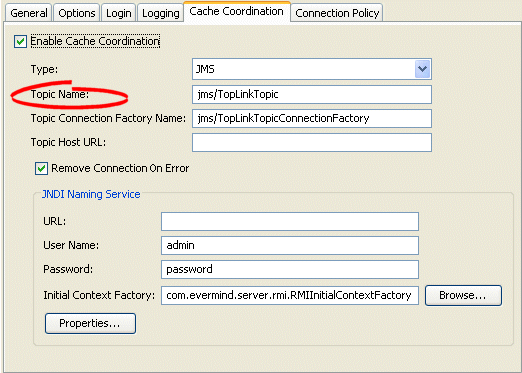
Task: Open the Options tab
Action: (x=77, y=13)
